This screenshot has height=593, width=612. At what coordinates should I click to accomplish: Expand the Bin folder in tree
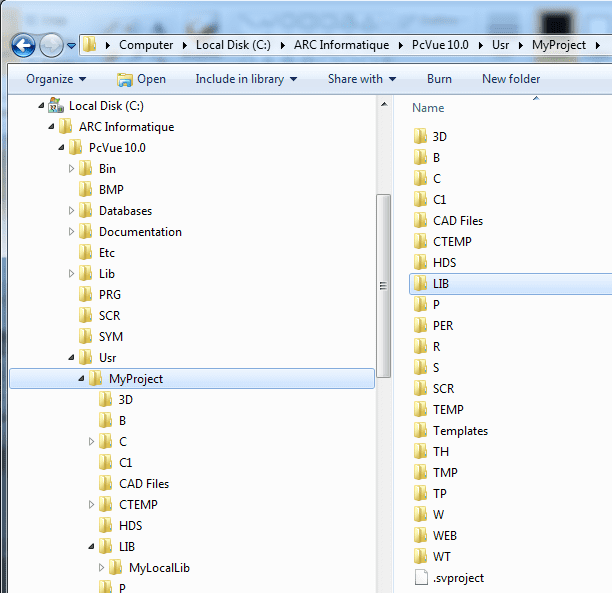(71, 169)
